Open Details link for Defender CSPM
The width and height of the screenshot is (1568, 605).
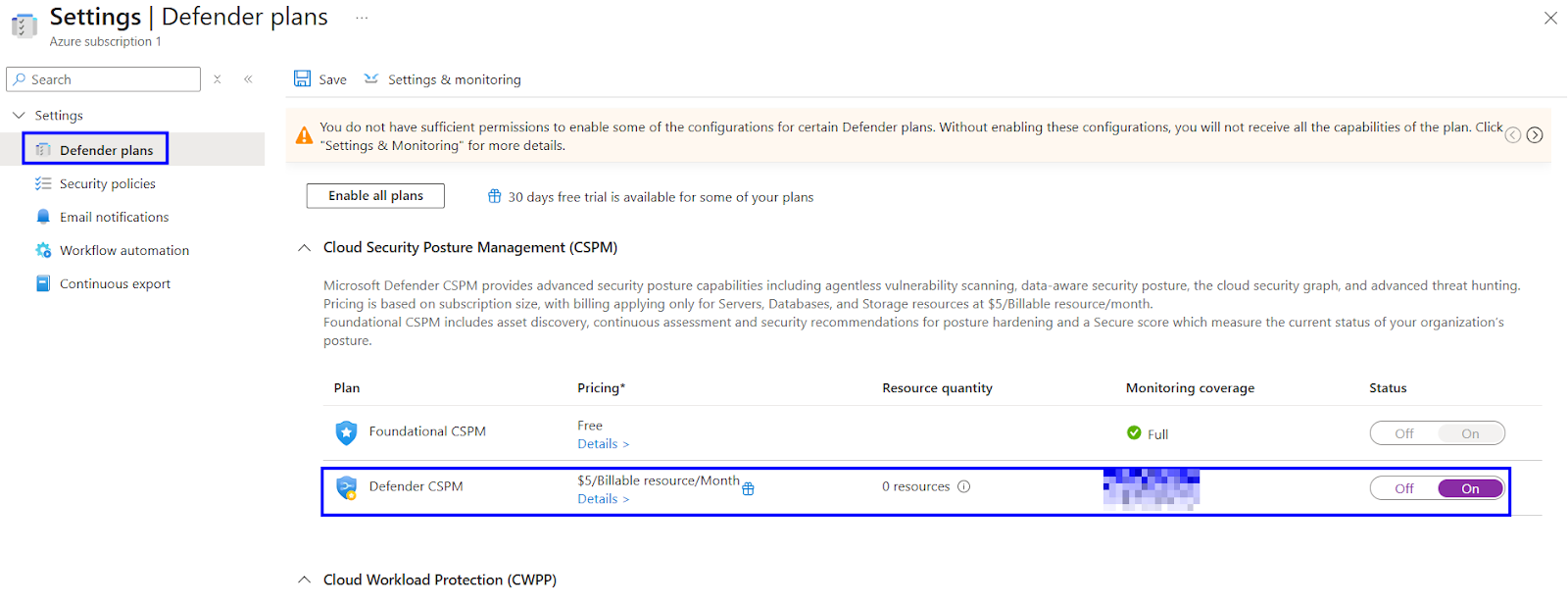(603, 499)
